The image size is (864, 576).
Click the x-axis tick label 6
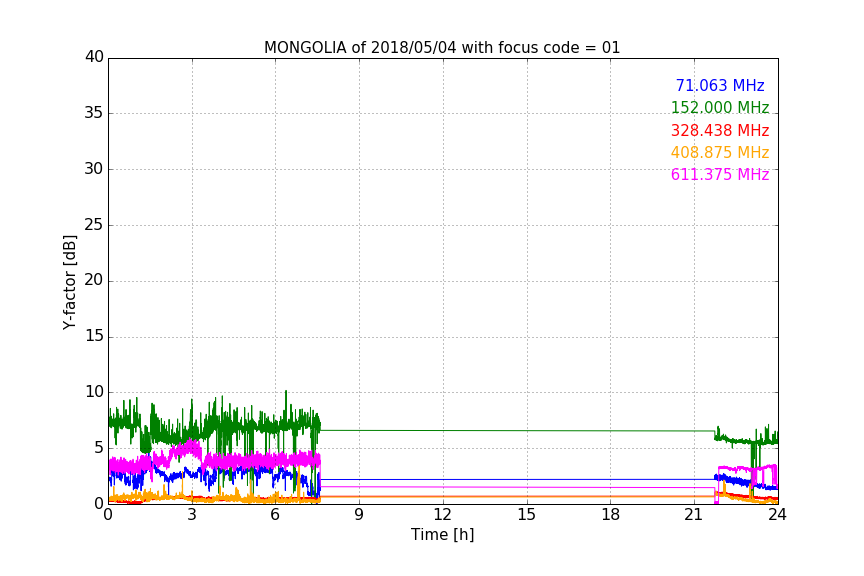click(x=275, y=515)
